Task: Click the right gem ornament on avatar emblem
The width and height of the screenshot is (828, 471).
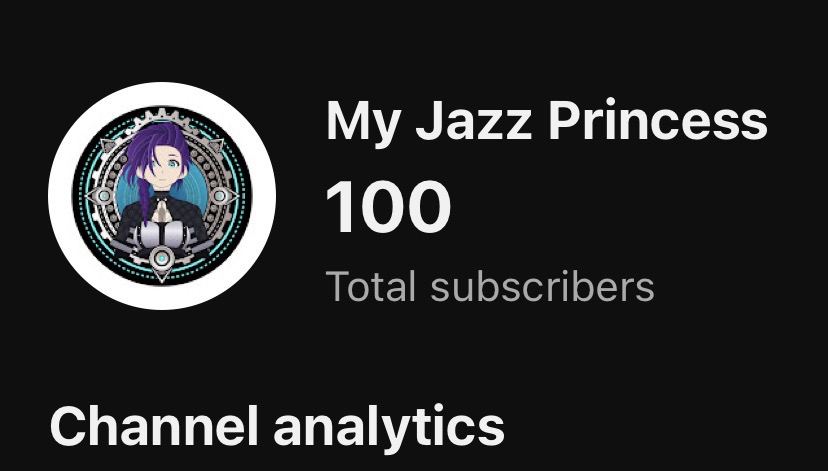Action: click(219, 196)
